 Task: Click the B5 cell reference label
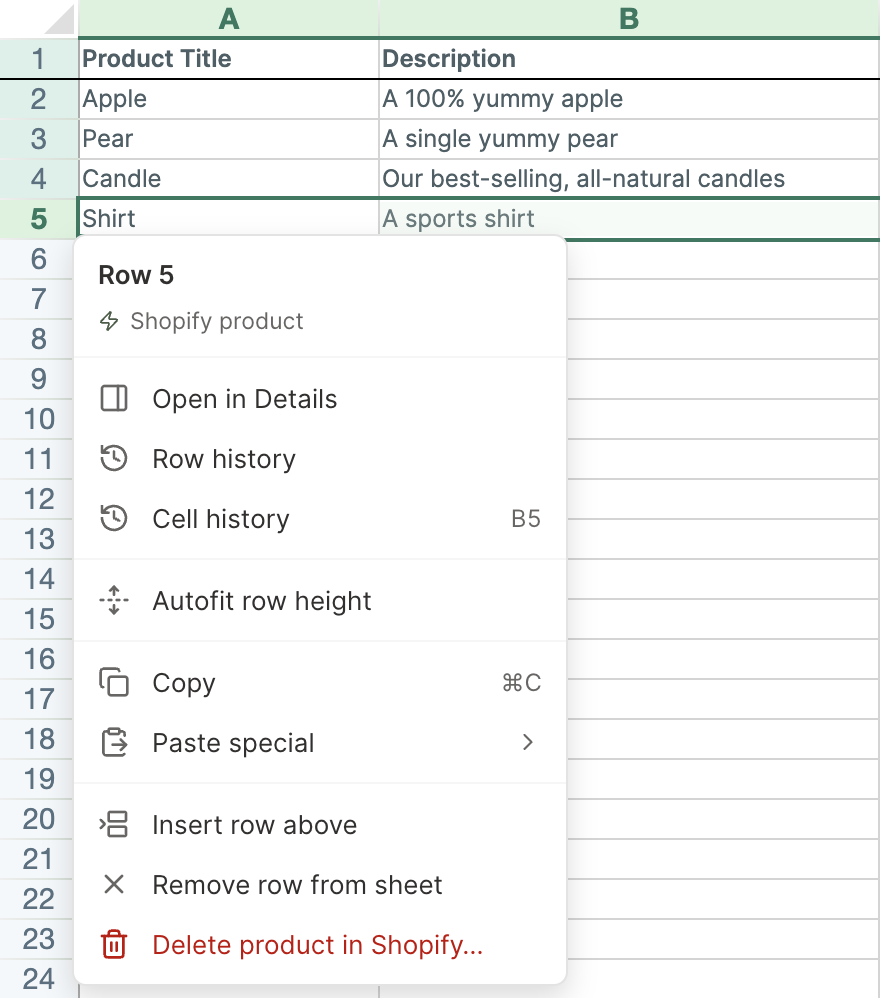pyautogui.click(x=526, y=519)
